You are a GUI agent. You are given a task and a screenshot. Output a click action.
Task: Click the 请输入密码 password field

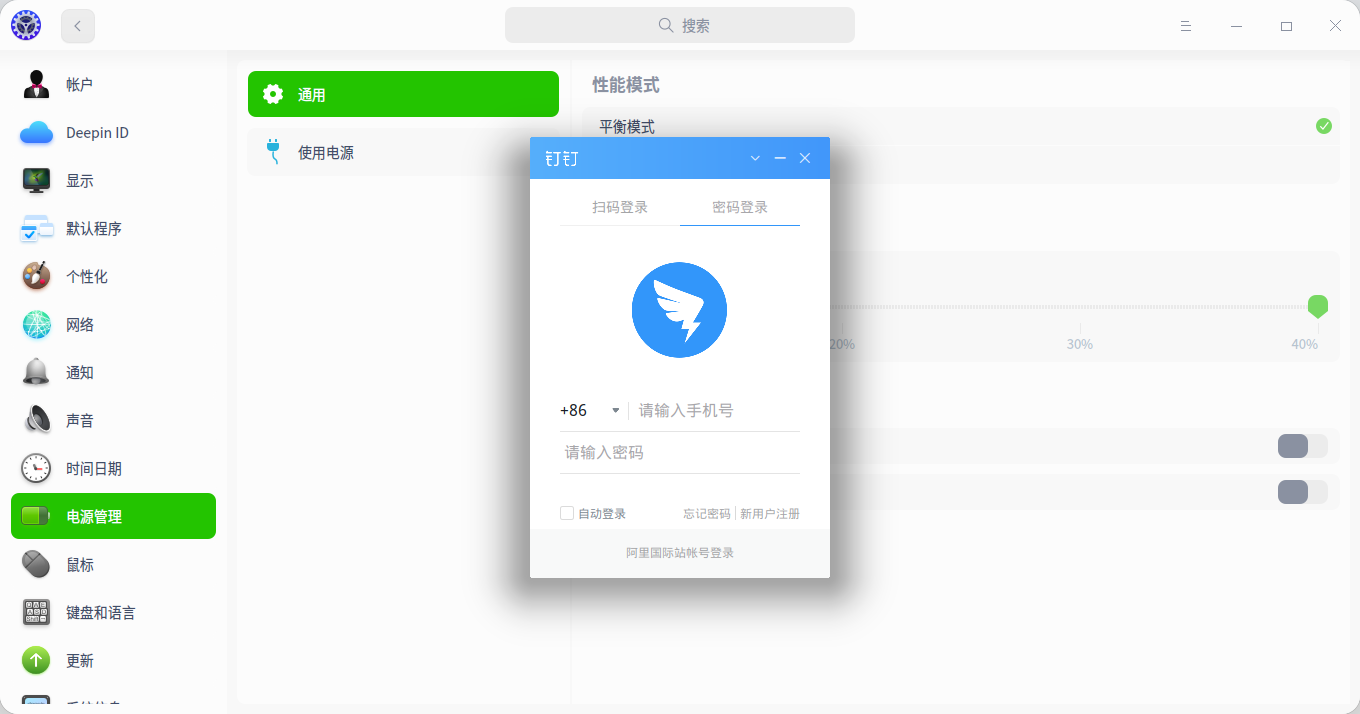(x=680, y=453)
